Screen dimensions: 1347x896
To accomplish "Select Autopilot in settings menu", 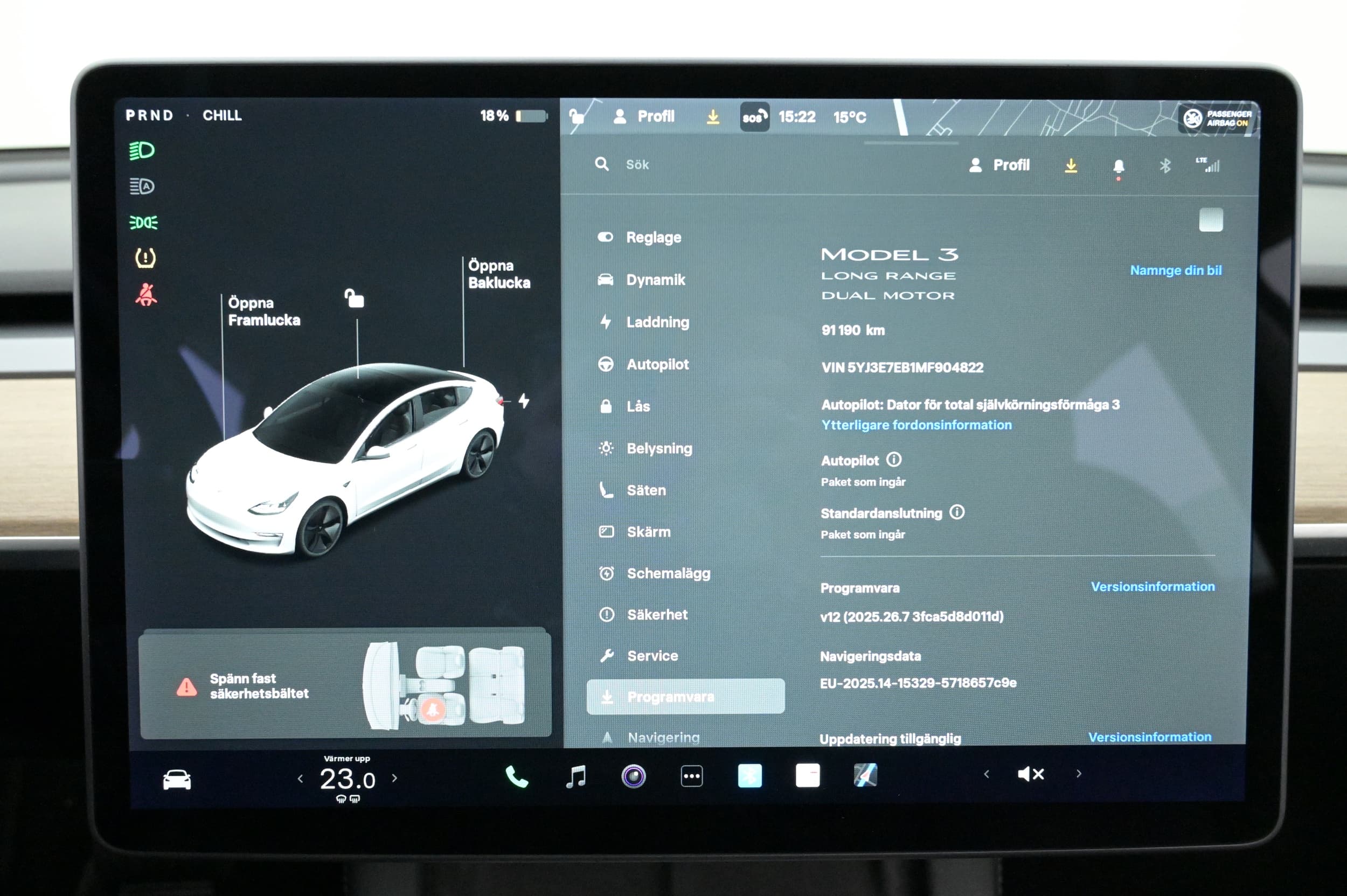I will [x=657, y=365].
